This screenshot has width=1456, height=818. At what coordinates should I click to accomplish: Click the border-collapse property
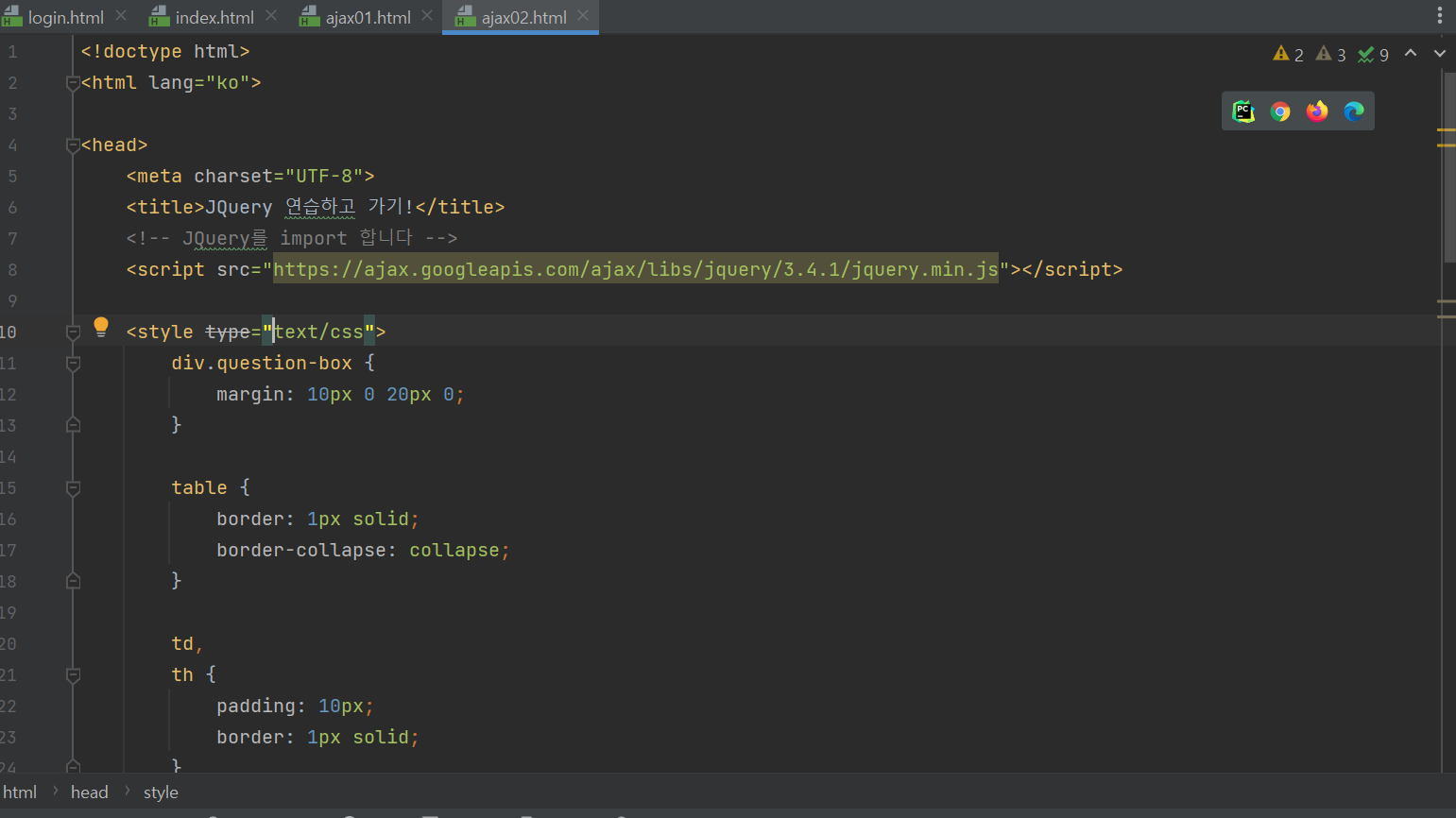point(301,551)
